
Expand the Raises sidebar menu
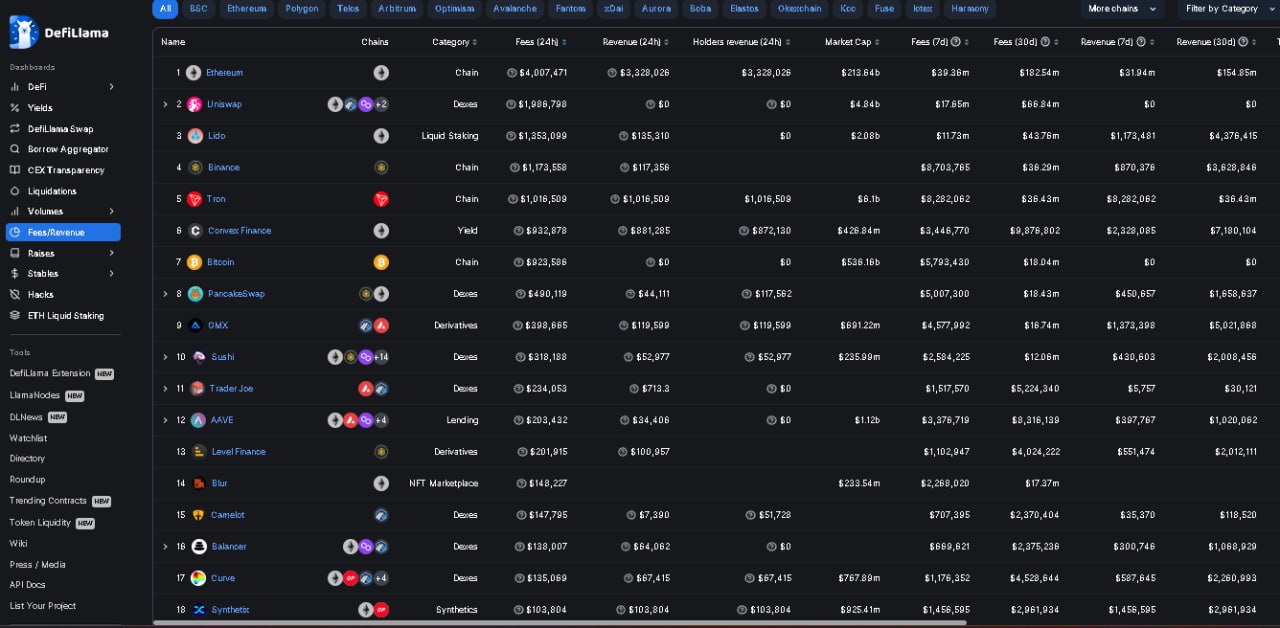[111, 253]
